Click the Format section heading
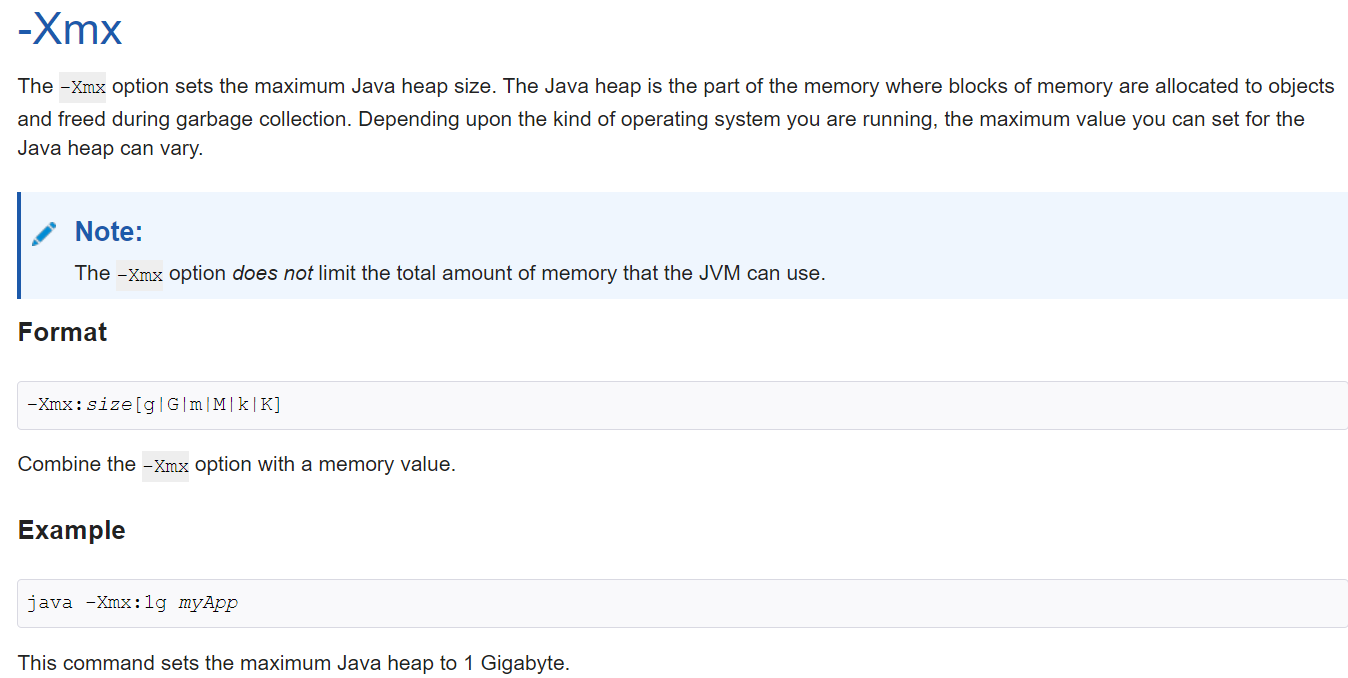Screen dimensions: 1348x678 coord(62,332)
